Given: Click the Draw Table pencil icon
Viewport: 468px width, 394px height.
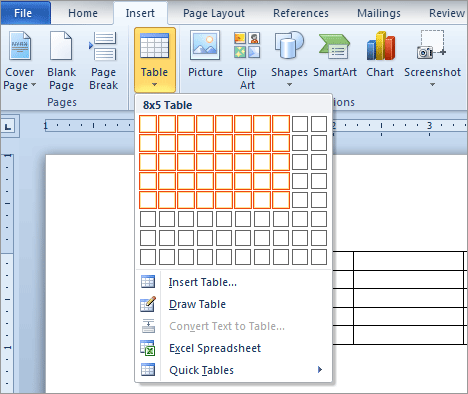Looking at the screenshot, I should [x=148, y=304].
